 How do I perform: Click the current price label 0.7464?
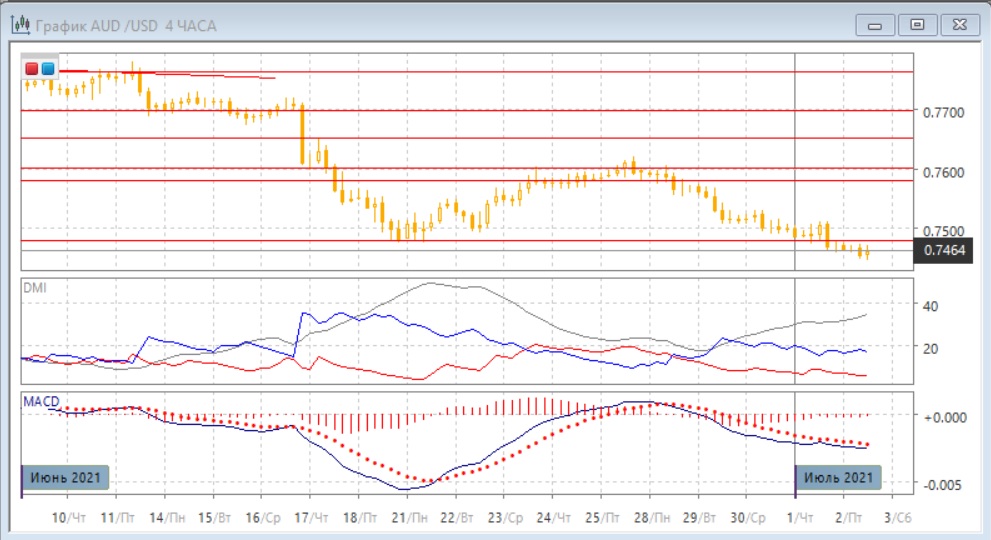point(944,250)
